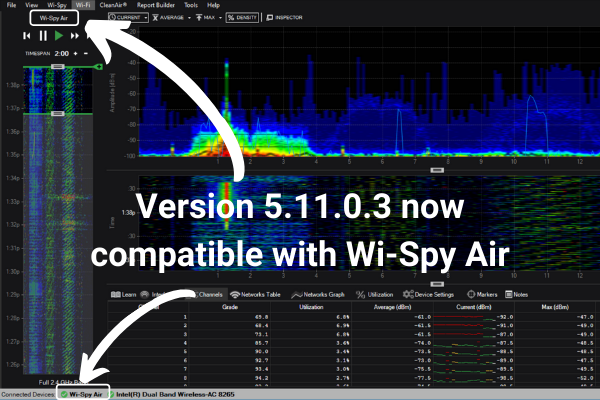This screenshot has width=600, height=400.
Task: Open the Interferers tab icon
Action: [x=145, y=294]
